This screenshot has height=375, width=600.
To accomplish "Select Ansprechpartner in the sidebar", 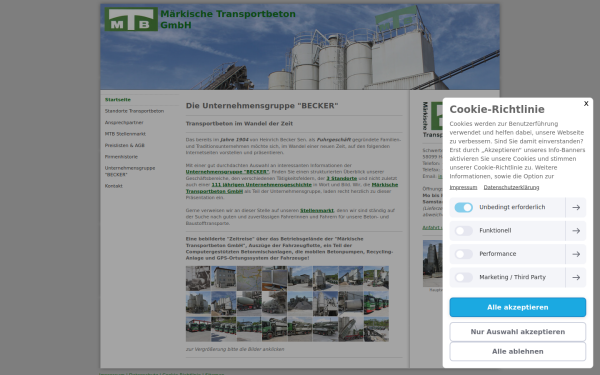I will coord(124,122).
